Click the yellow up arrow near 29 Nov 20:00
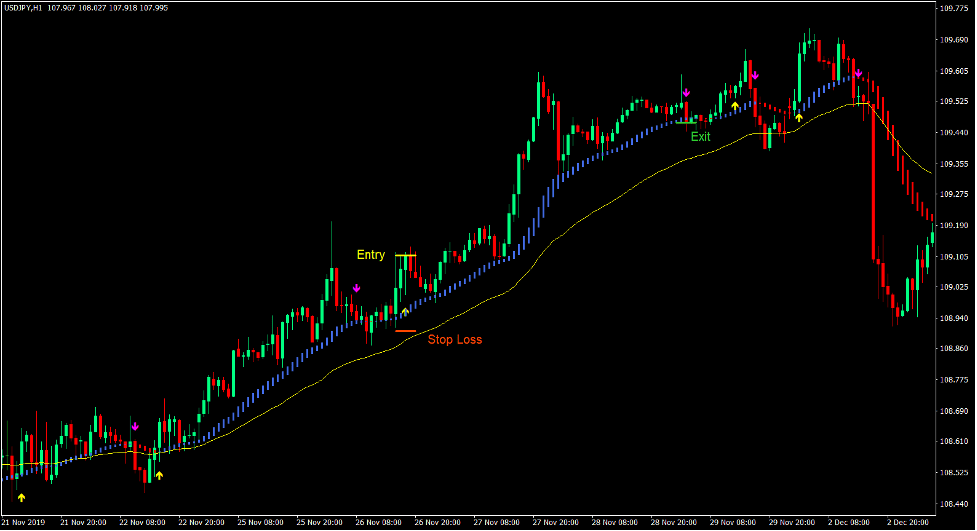This screenshot has height=531, width=977. [798, 117]
